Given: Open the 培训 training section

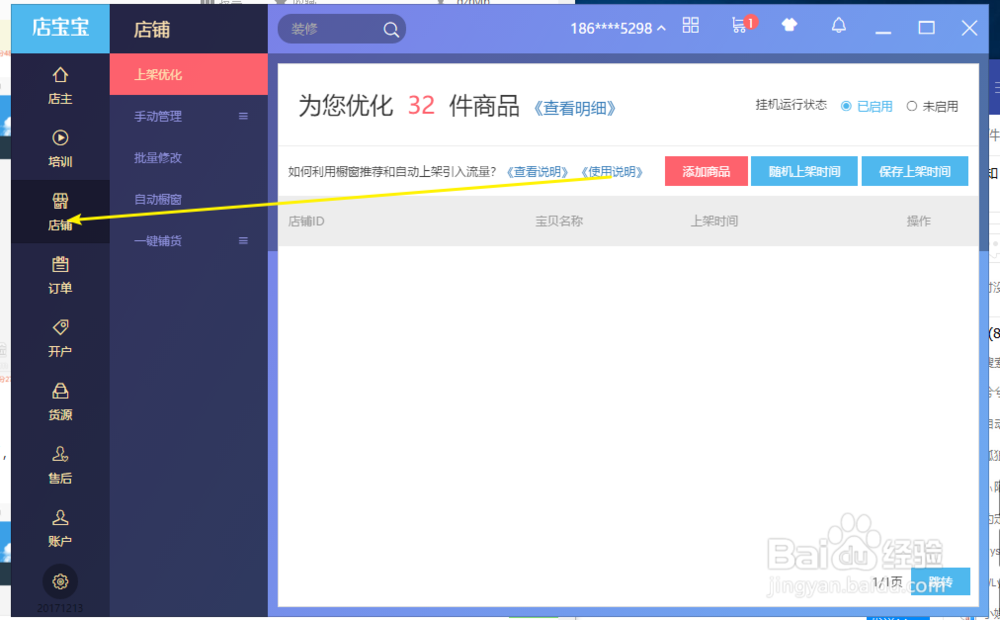Looking at the screenshot, I should (x=60, y=148).
